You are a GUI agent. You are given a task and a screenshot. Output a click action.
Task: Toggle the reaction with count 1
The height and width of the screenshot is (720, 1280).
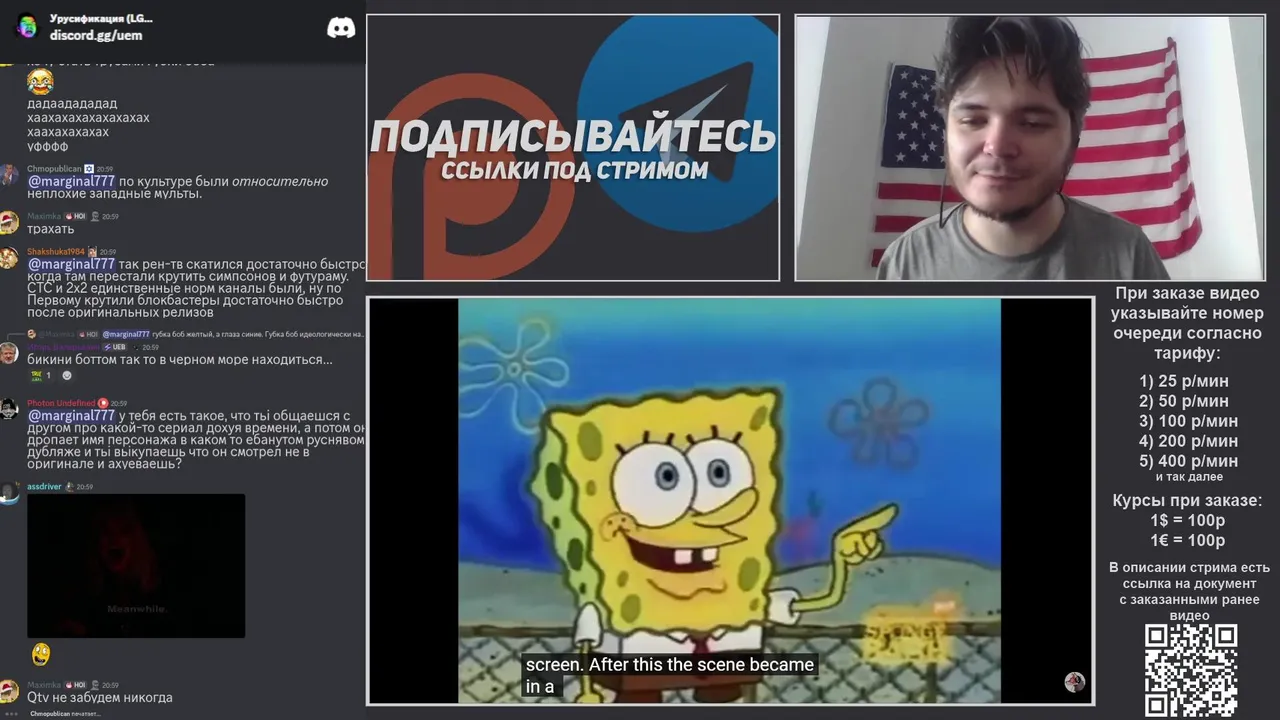(x=41, y=376)
